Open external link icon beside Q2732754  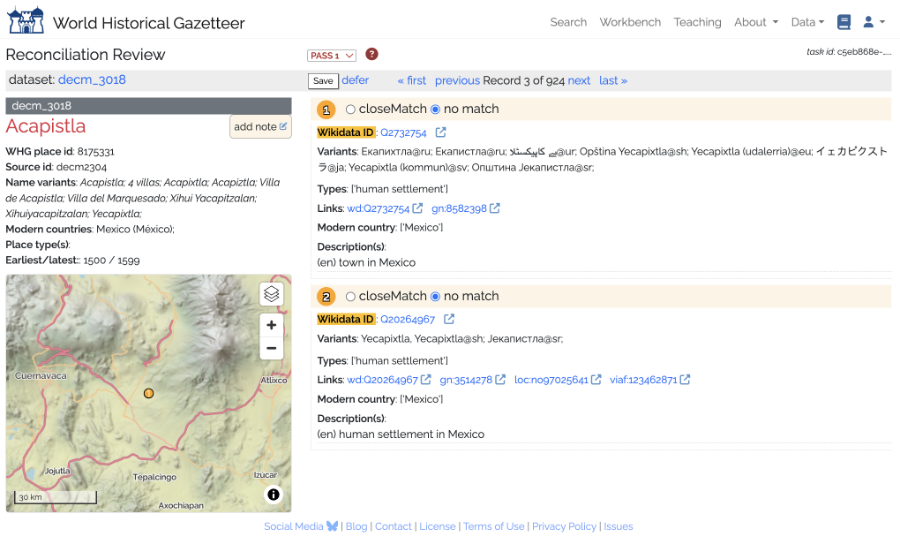point(441,132)
